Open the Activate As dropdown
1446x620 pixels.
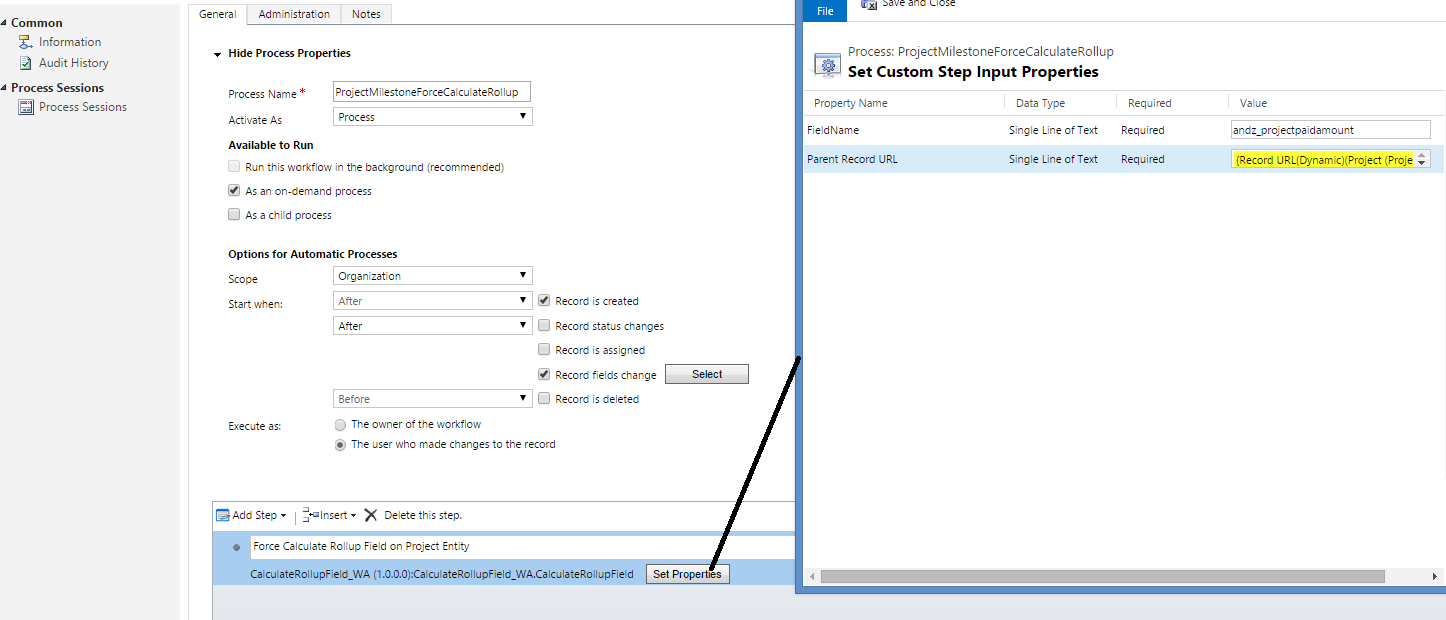click(432, 117)
